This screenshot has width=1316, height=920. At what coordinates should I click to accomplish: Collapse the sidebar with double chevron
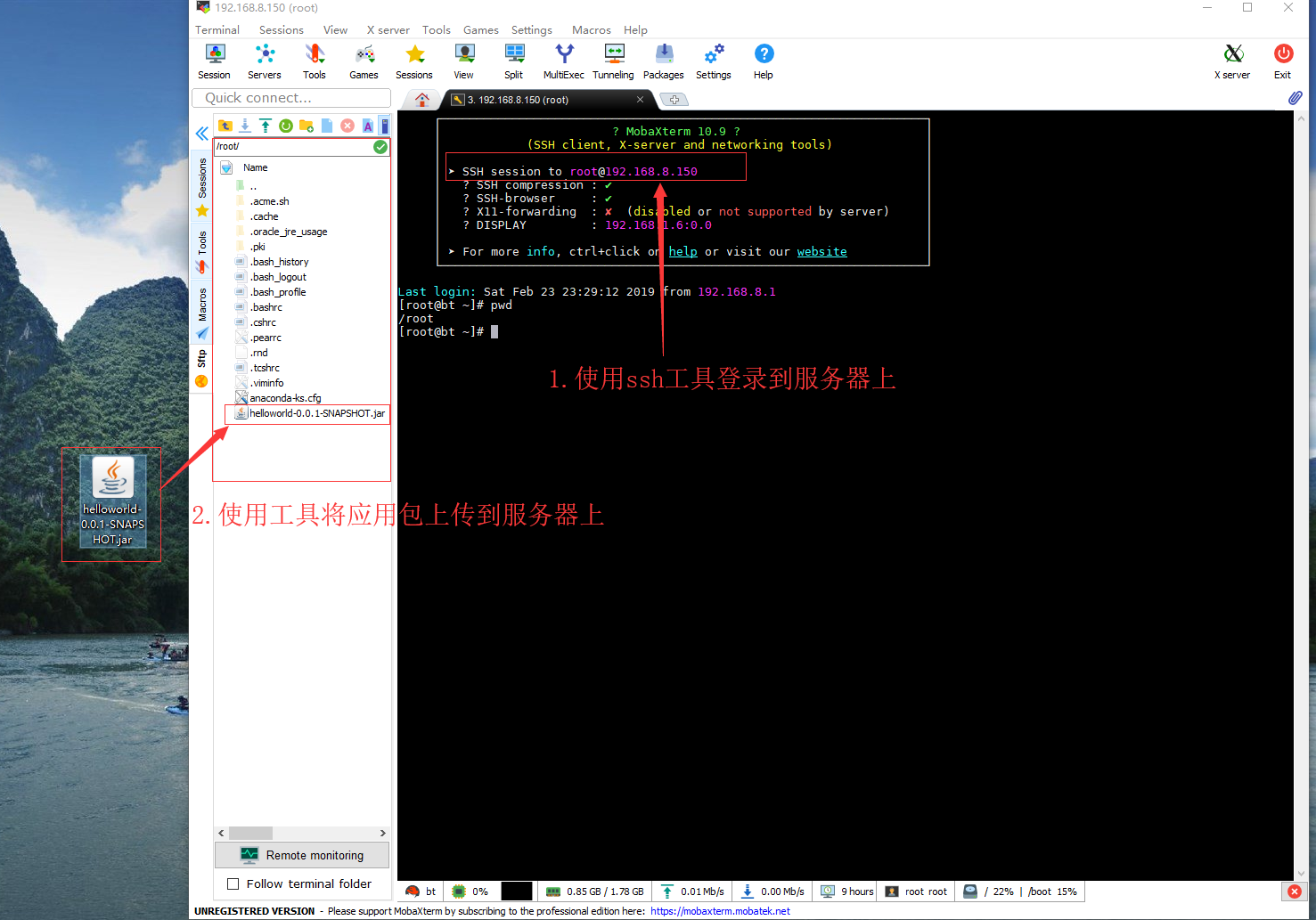[x=202, y=134]
